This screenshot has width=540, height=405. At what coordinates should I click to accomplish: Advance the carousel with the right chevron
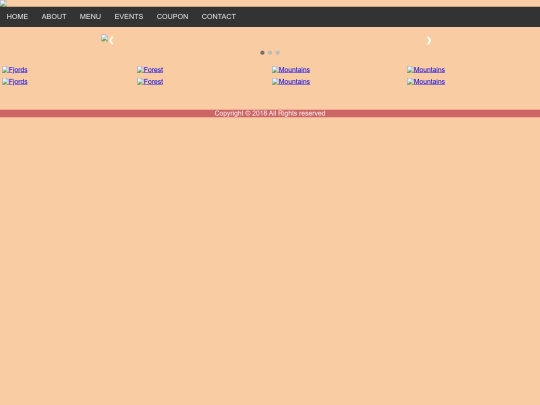tap(429, 41)
